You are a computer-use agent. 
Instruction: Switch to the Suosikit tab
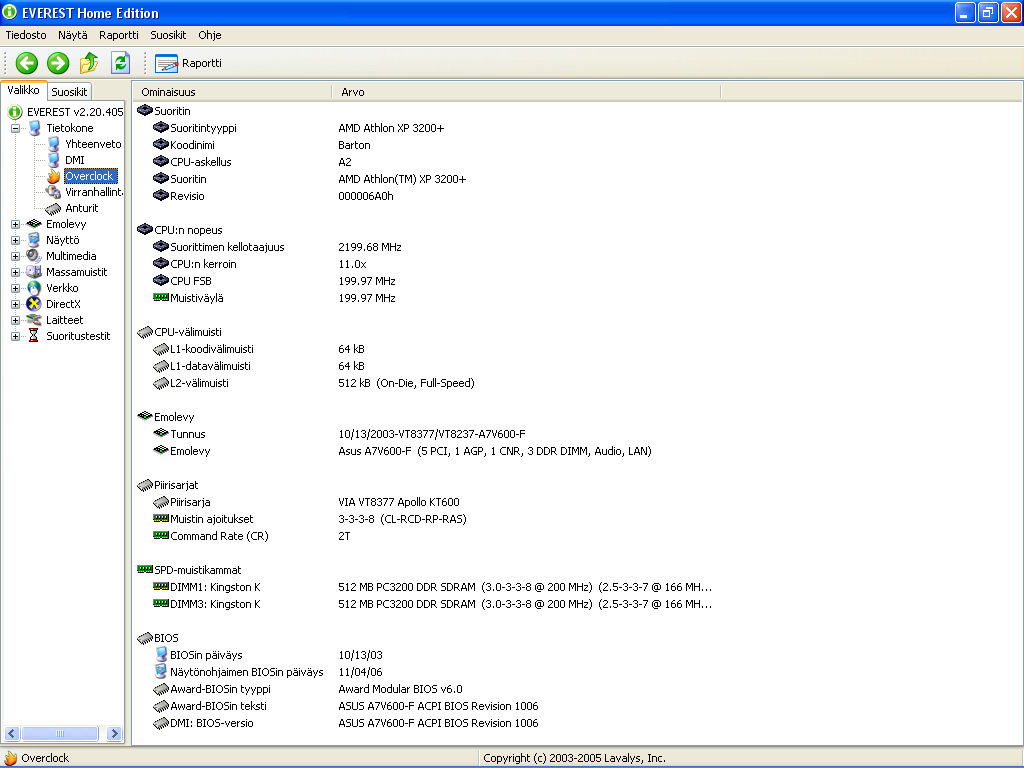pyautogui.click(x=69, y=92)
